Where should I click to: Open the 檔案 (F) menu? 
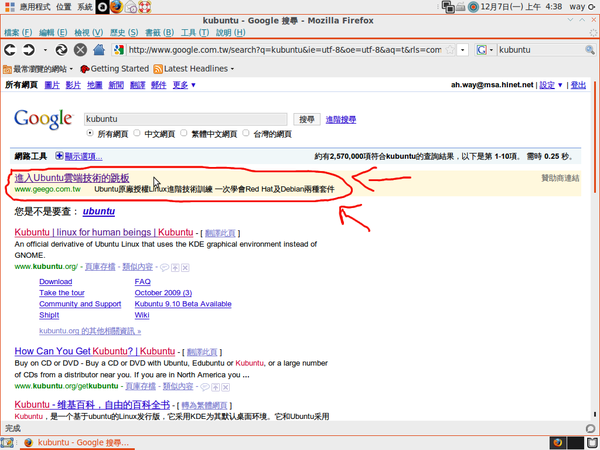coord(18,33)
